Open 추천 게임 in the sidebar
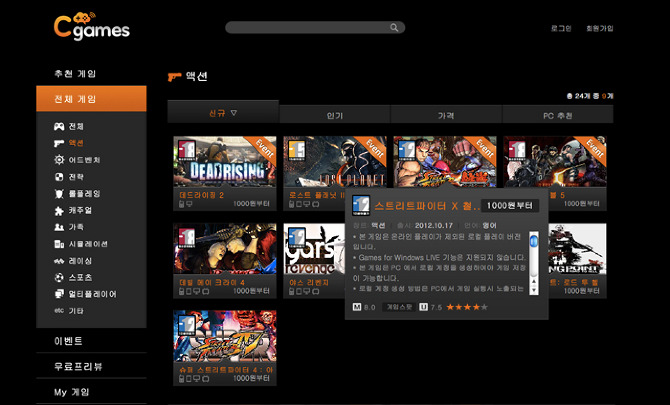The height and width of the screenshot is (405, 670). coord(75,73)
